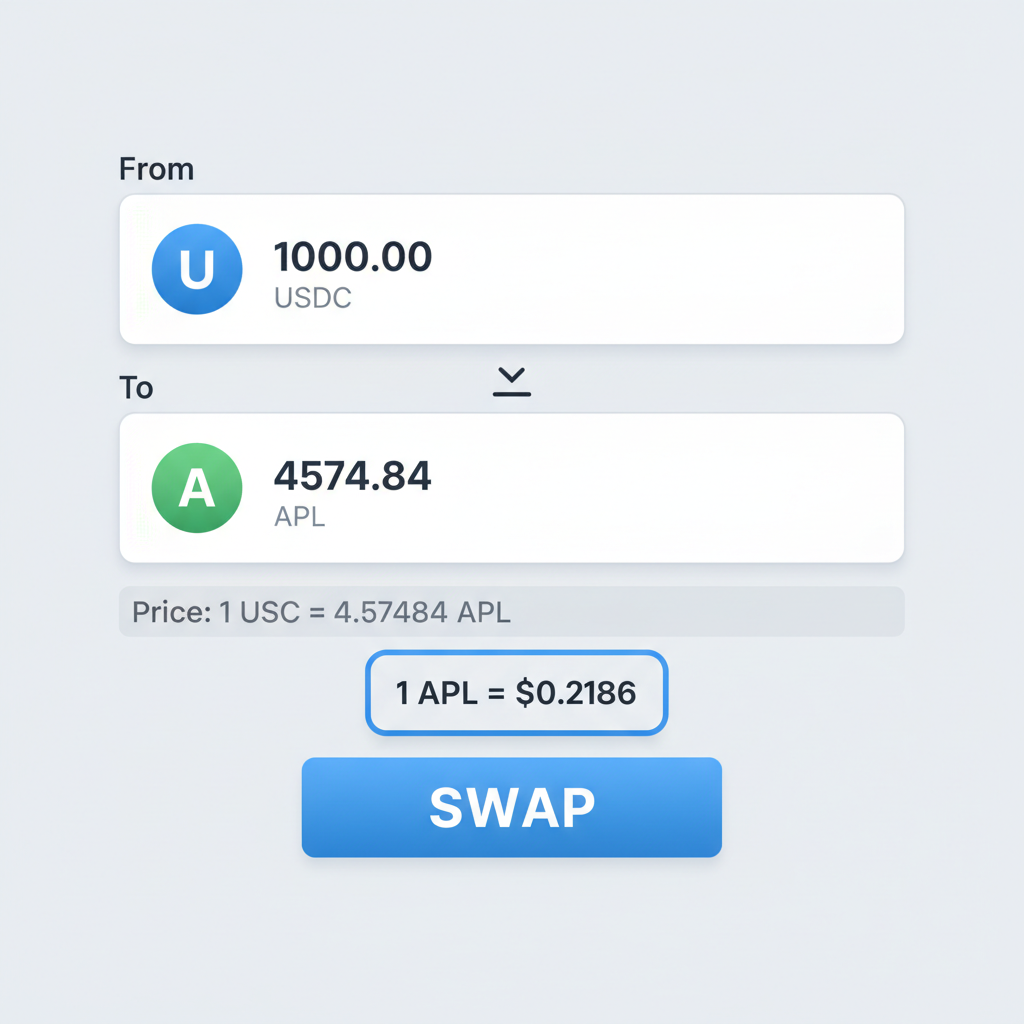Select the To section label
The width and height of the screenshot is (1024, 1024).
click(x=136, y=388)
